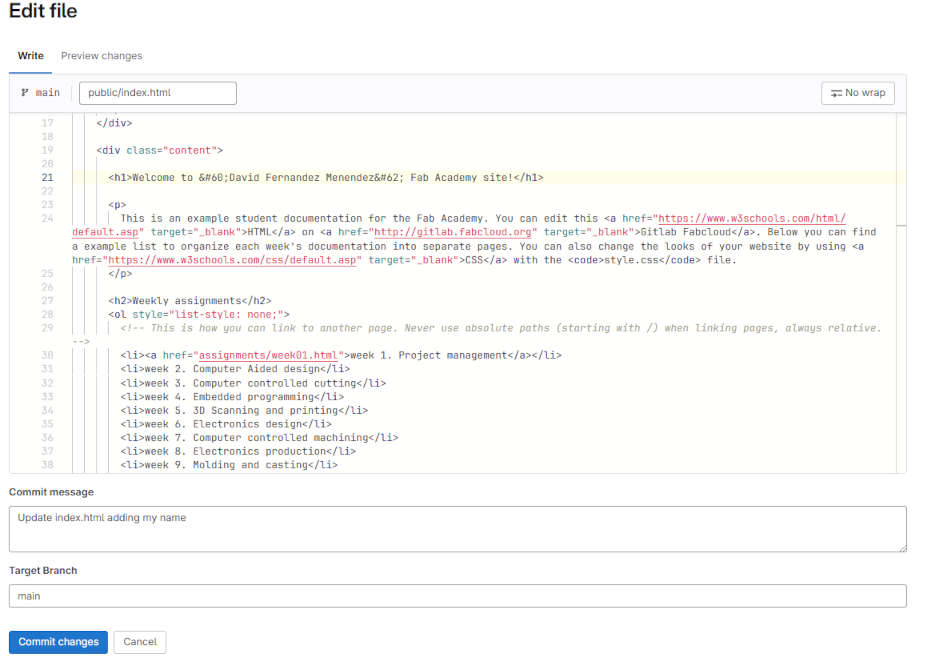Click the 'week 9. Molding and casting' line
This screenshot has height=658, width=927.
pos(229,465)
